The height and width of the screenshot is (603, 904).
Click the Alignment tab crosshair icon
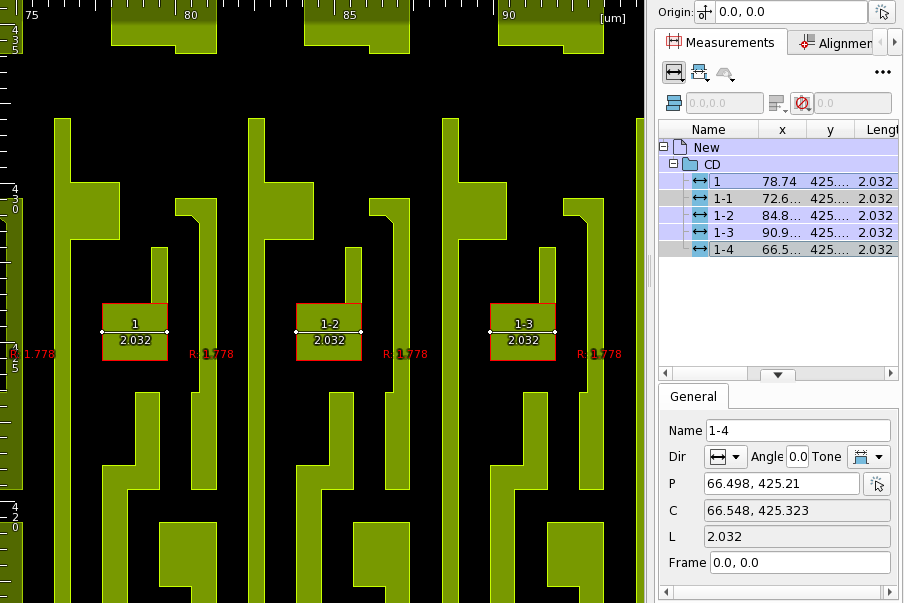tap(807, 42)
